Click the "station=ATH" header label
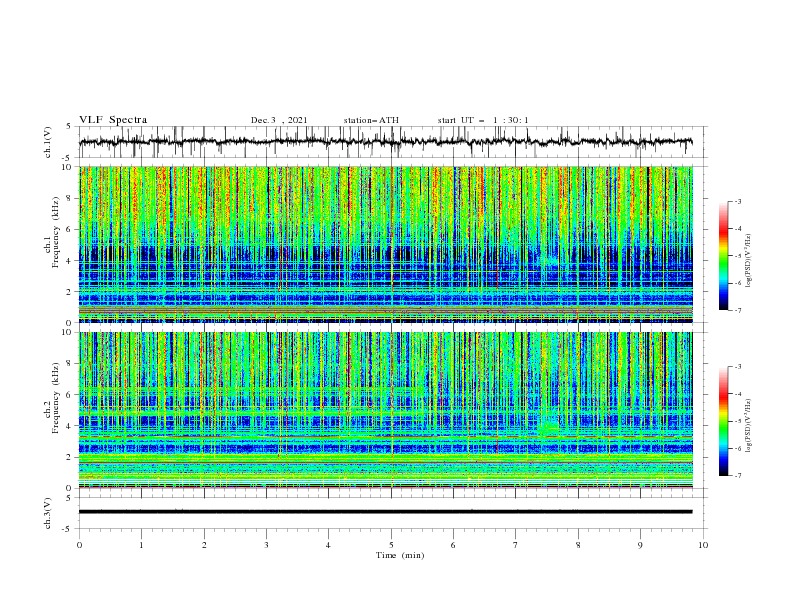 [x=371, y=120]
